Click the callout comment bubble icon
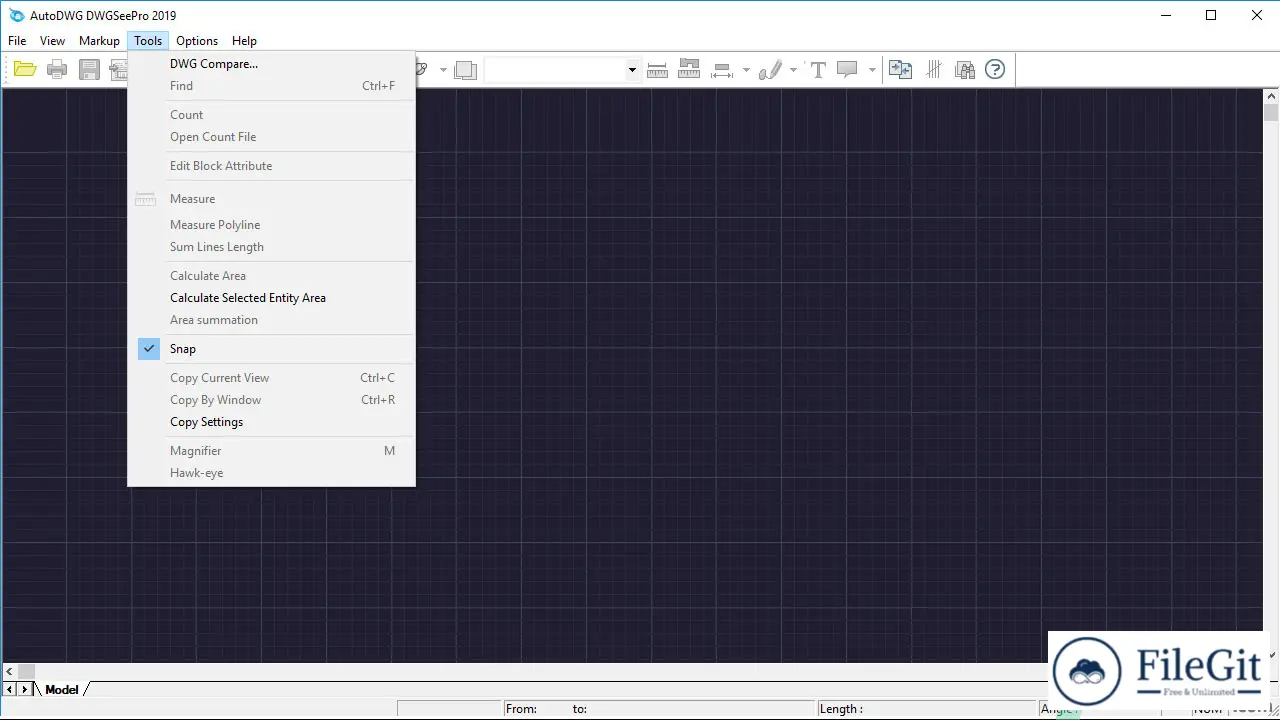1280x720 pixels. [848, 70]
